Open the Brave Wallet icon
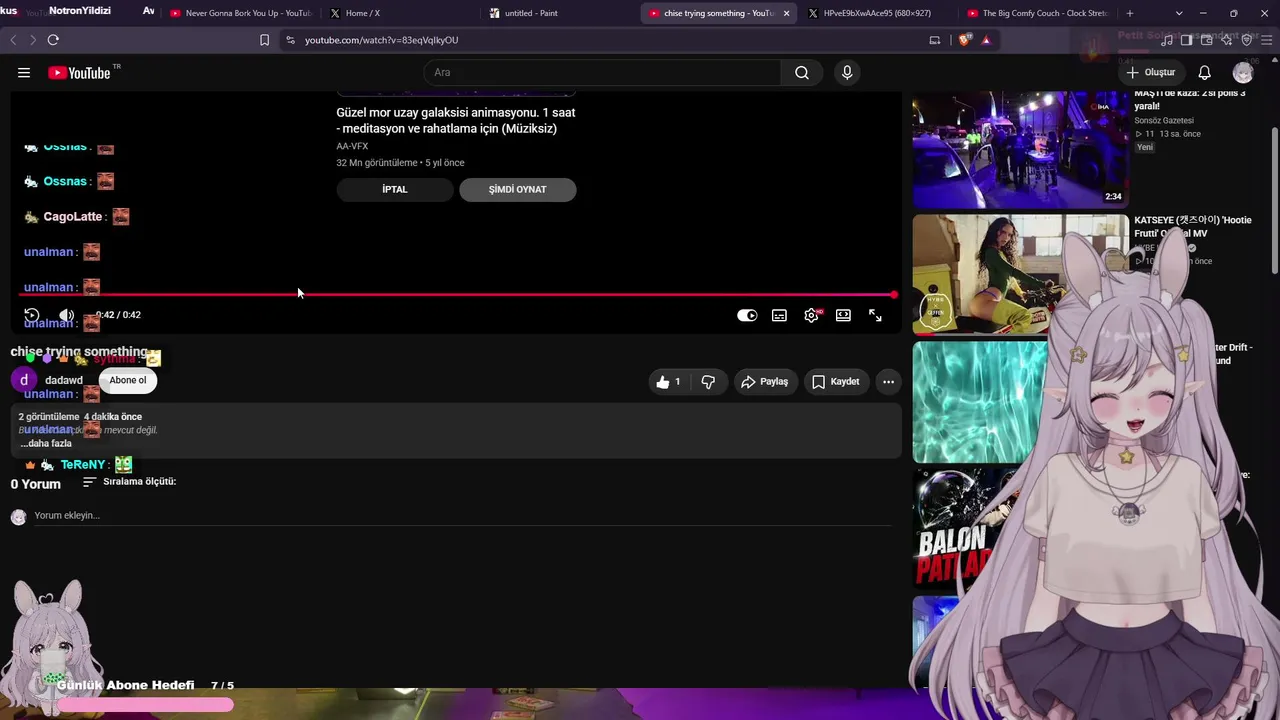This screenshot has height=720, width=1280. tap(1206, 40)
